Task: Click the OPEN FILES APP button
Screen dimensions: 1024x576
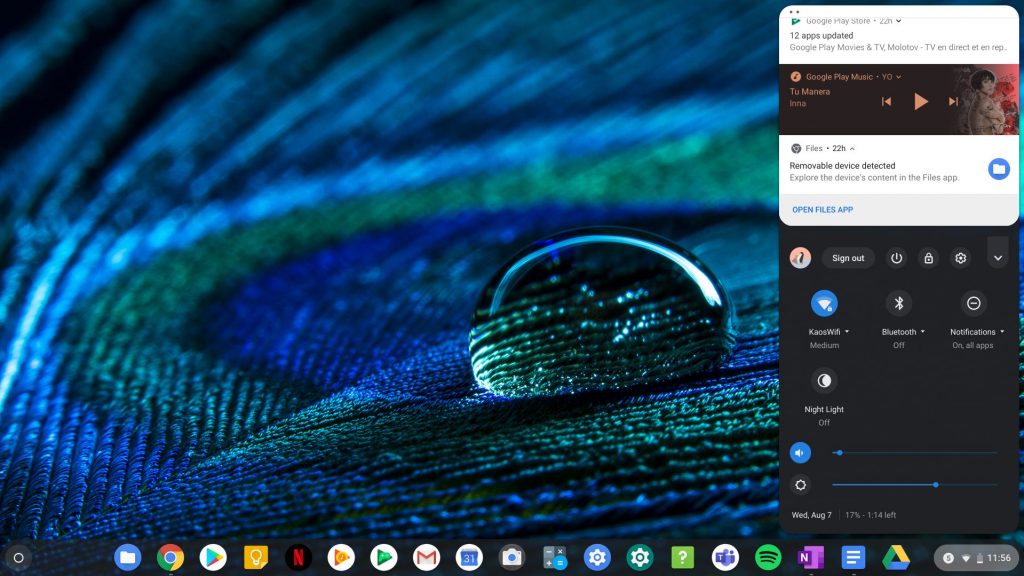Action: pos(822,210)
